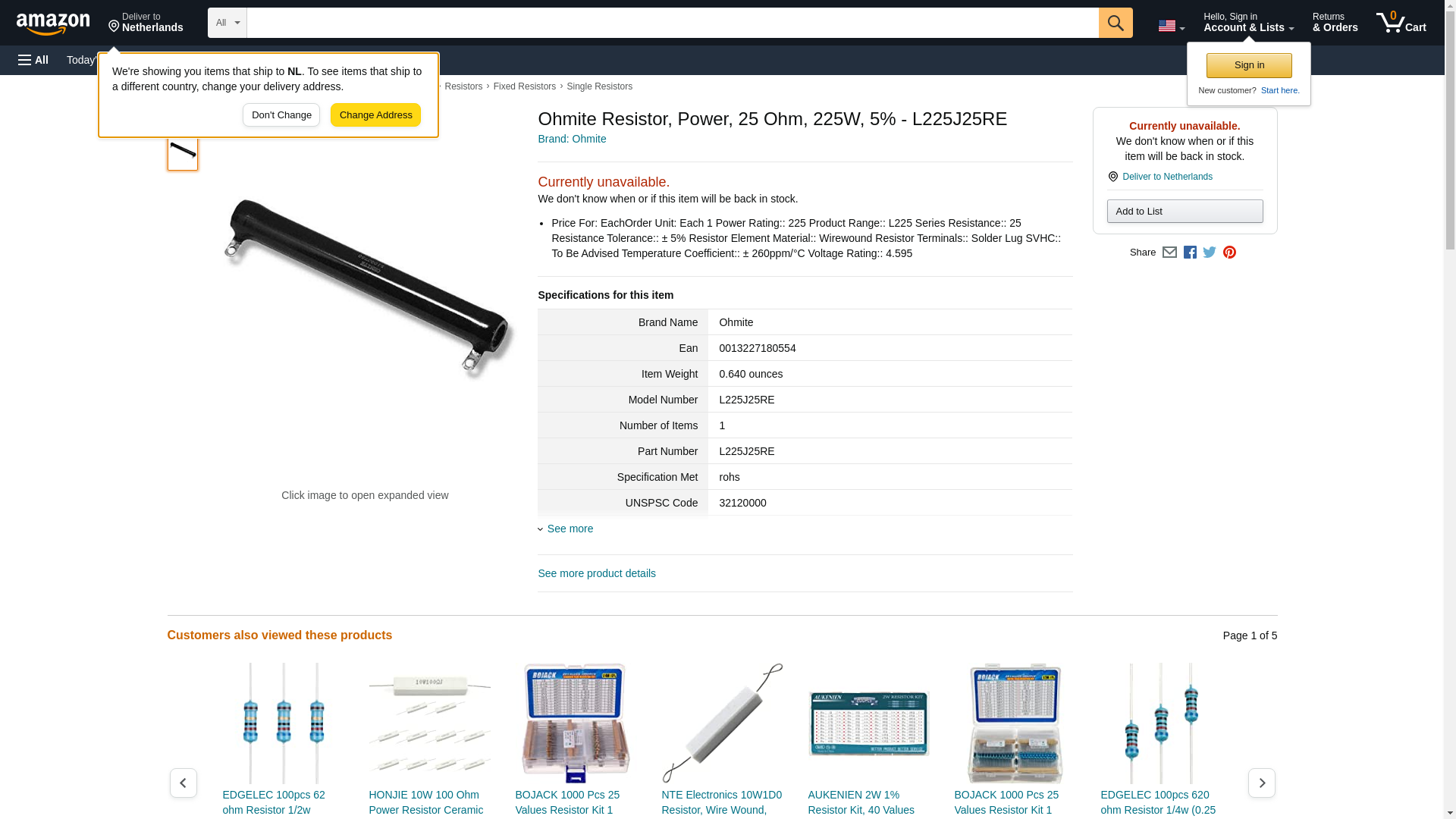
Task: Open the All search category dropdown
Action: [x=227, y=23]
